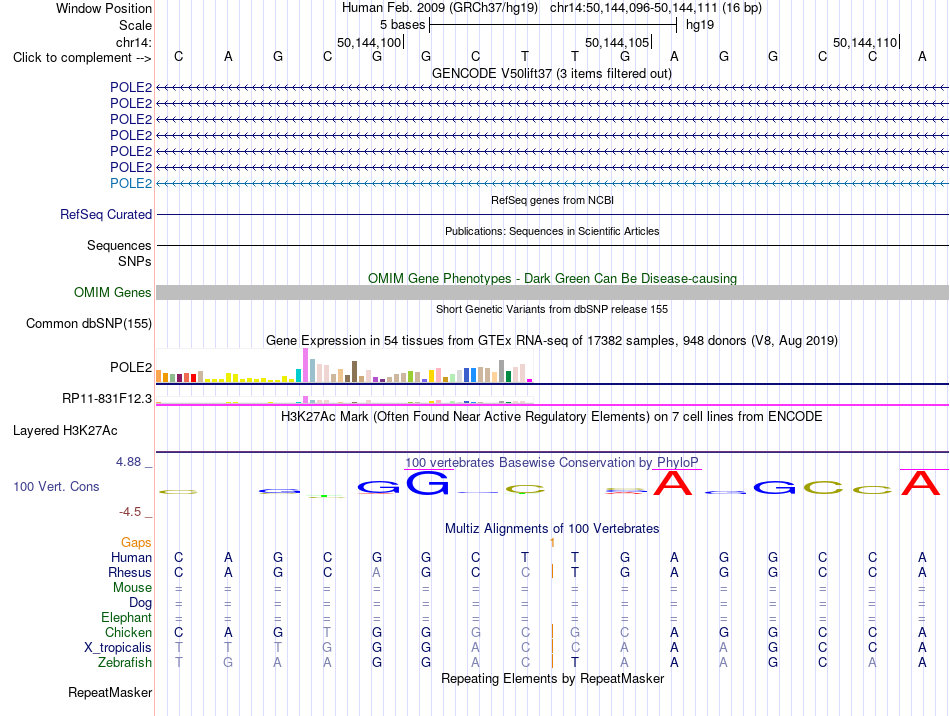This screenshot has width=950, height=716.
Task: Click the Zebrafish species row label
Action: click(x=125, y=663)
